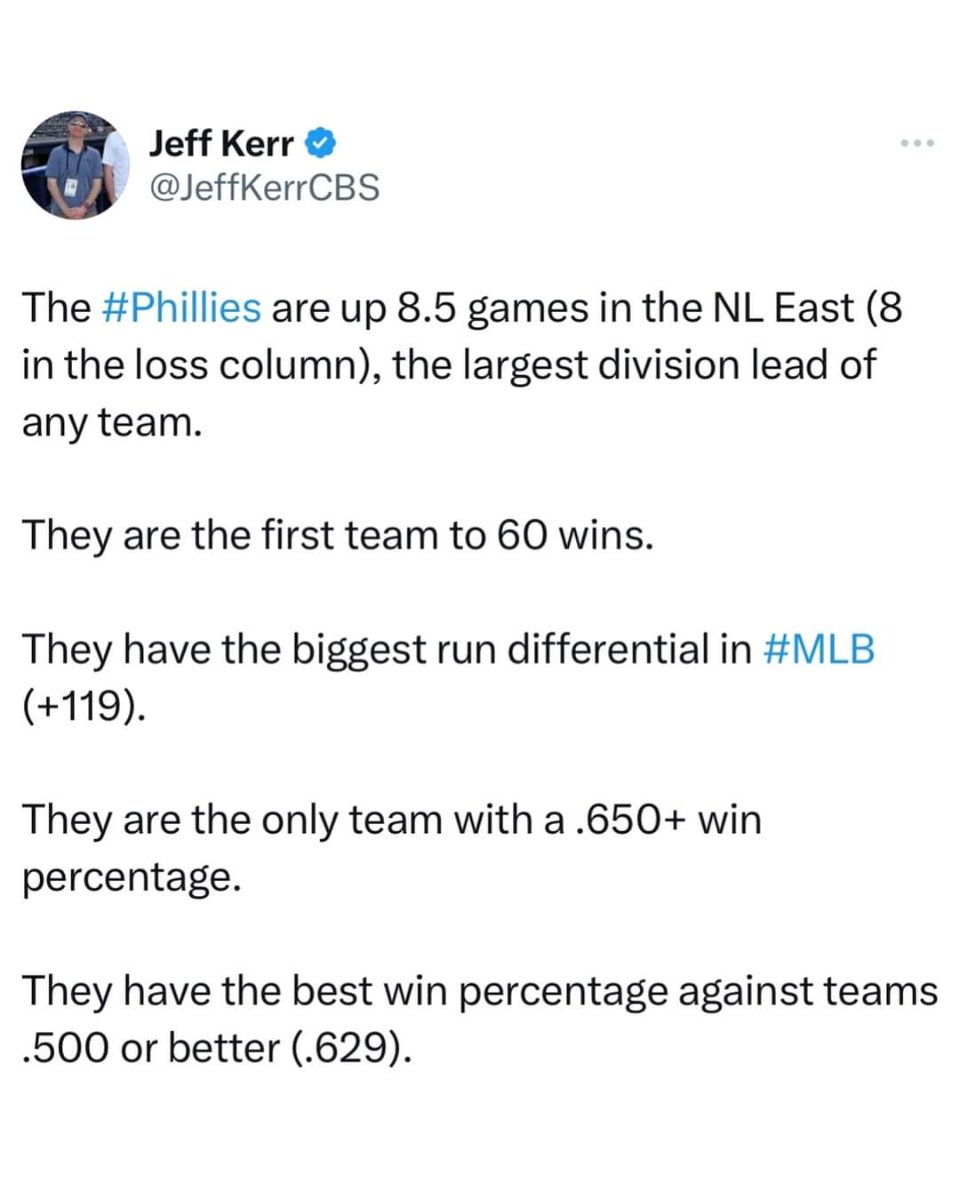Click the "largest division lead" phrase
Viewport: 960px width, 1200px height.
(x=640, y=365)
